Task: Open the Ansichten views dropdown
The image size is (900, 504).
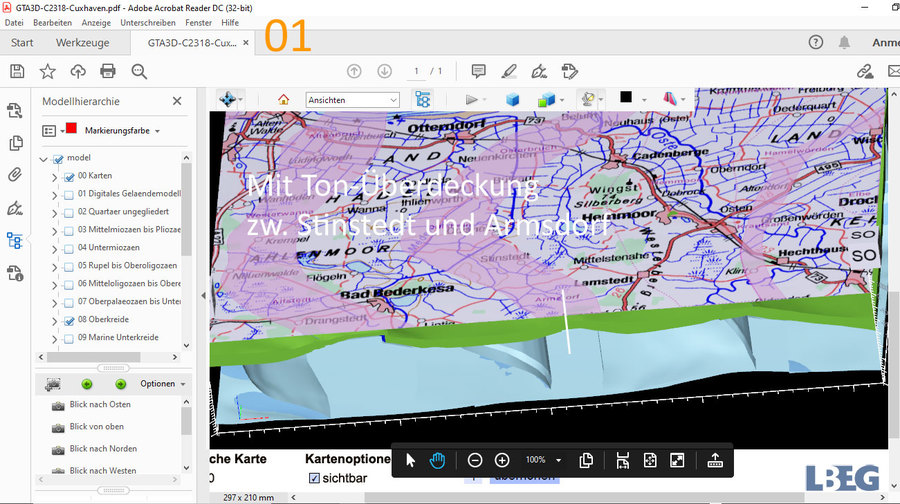Action: (x=352, y=99)
